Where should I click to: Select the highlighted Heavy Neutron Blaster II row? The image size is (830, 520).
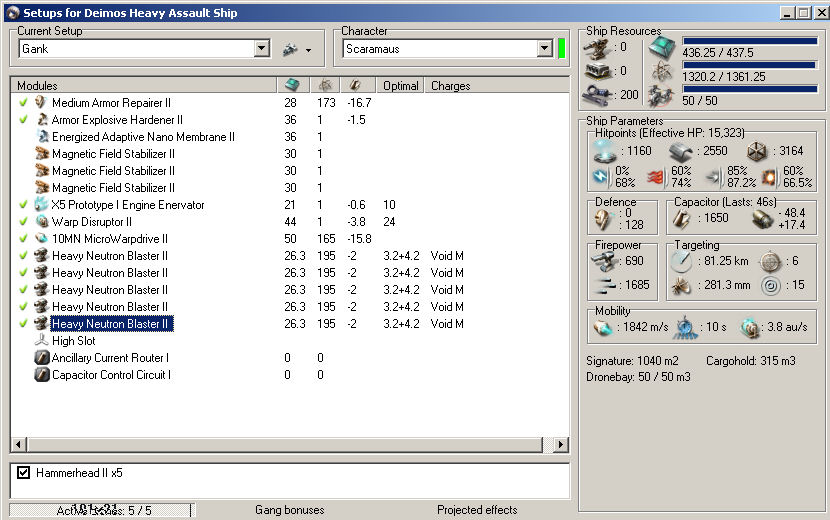coord(290,324)
